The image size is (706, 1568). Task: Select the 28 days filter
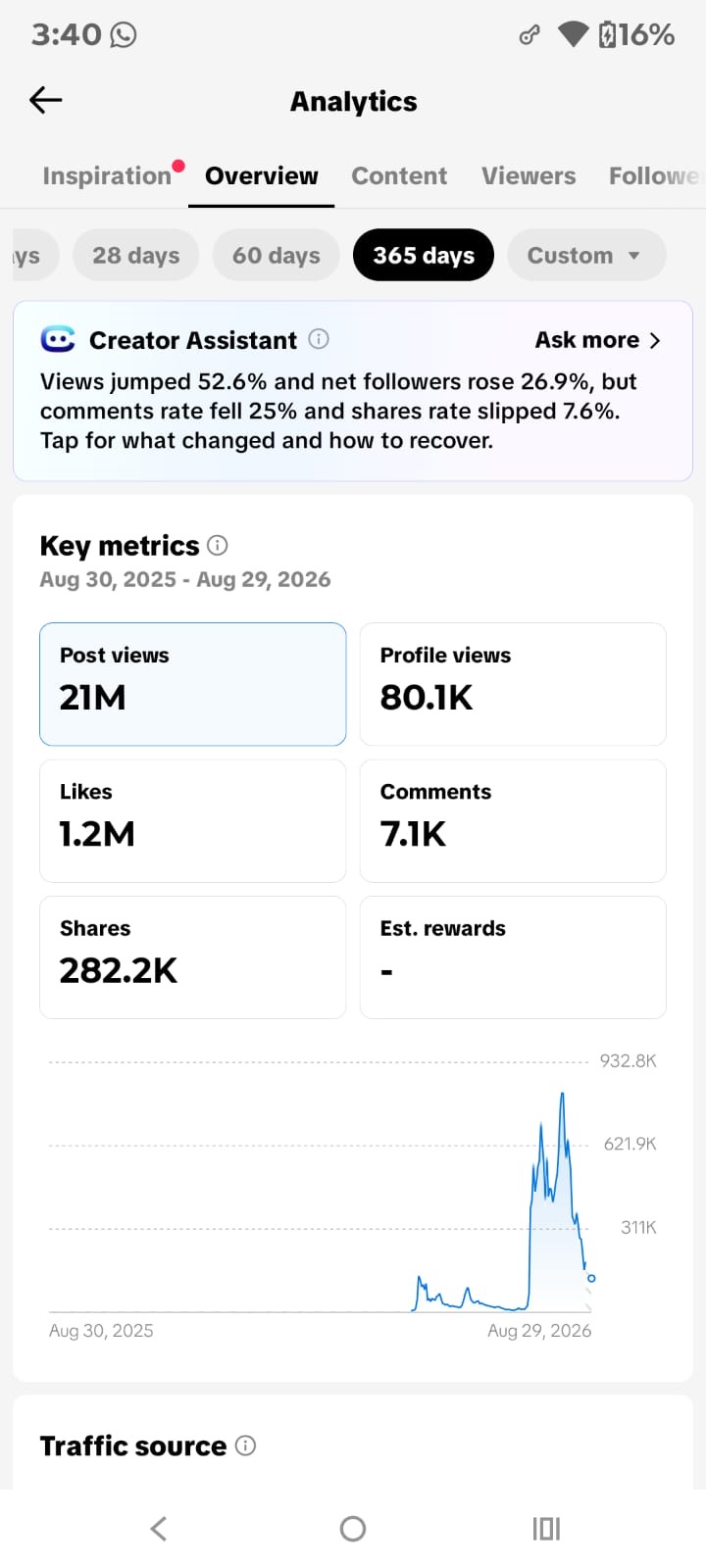(136, 255)
